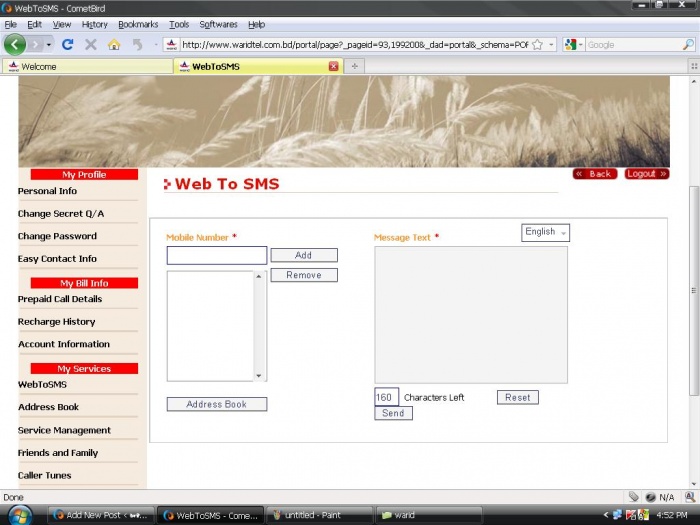This screenshot has width=700, height=525.
Task: Click the Reset button
Action: click(518, 397)
